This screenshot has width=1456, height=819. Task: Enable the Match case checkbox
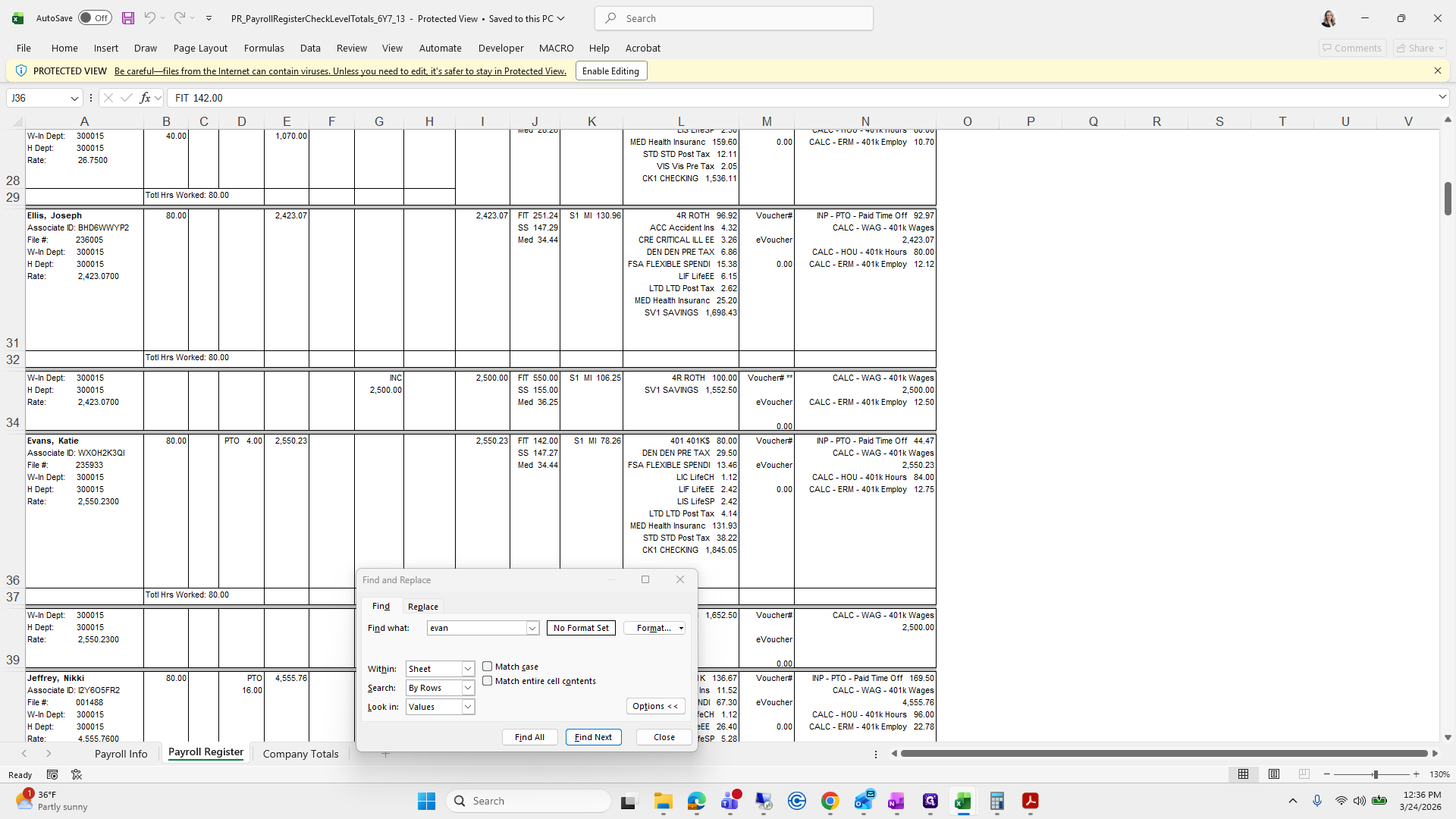tap(488, 667)
